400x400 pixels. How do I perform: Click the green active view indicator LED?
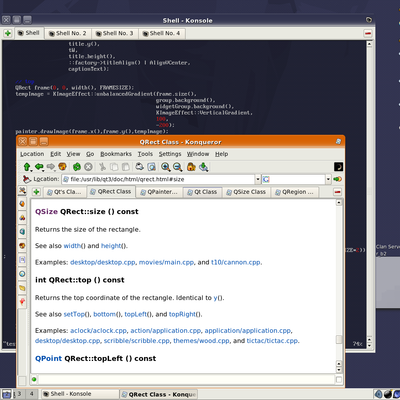(x=34, y=379)
